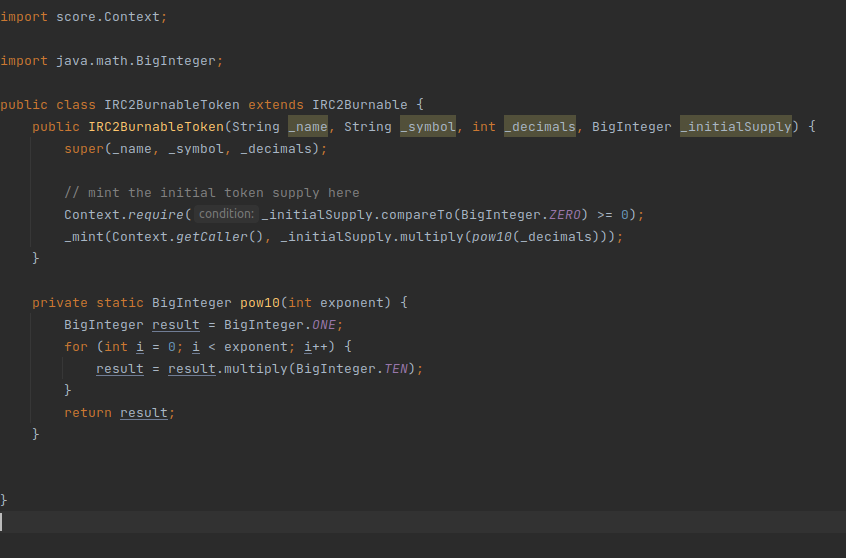Click the BigInteger.ZERO constant
The image size is (846, 558).
click(566, 214)
